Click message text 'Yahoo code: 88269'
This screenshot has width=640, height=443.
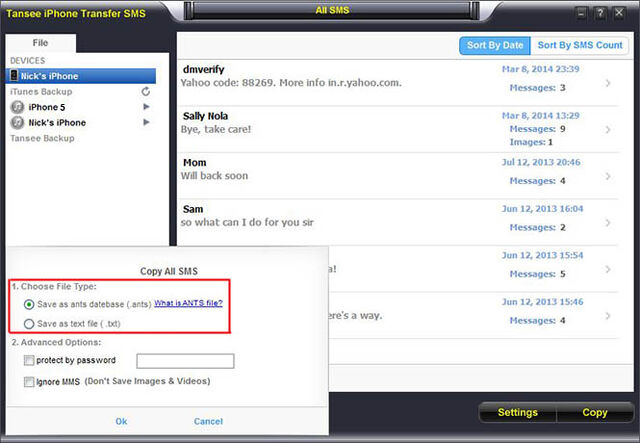(x=229, y=83)
